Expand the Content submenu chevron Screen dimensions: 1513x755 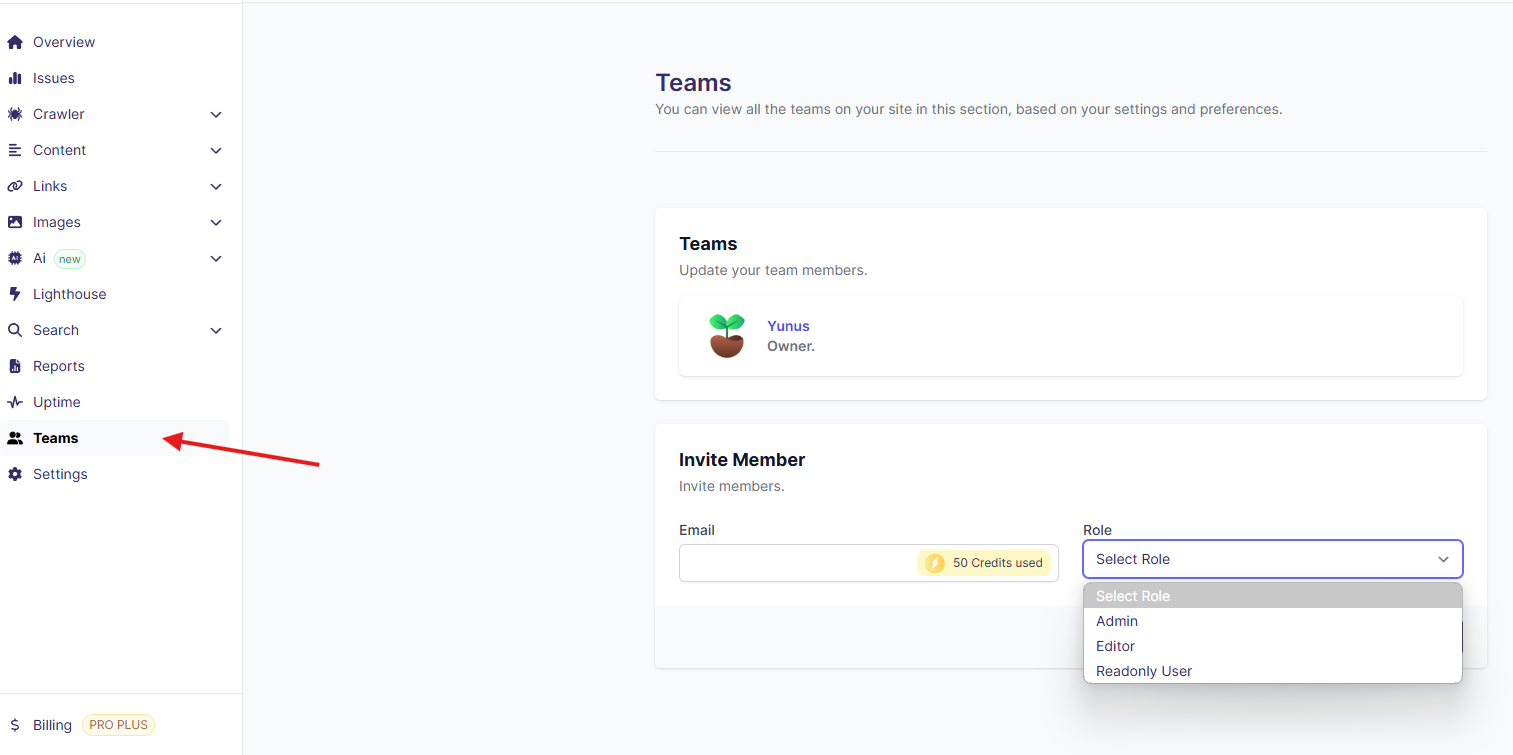216,150
